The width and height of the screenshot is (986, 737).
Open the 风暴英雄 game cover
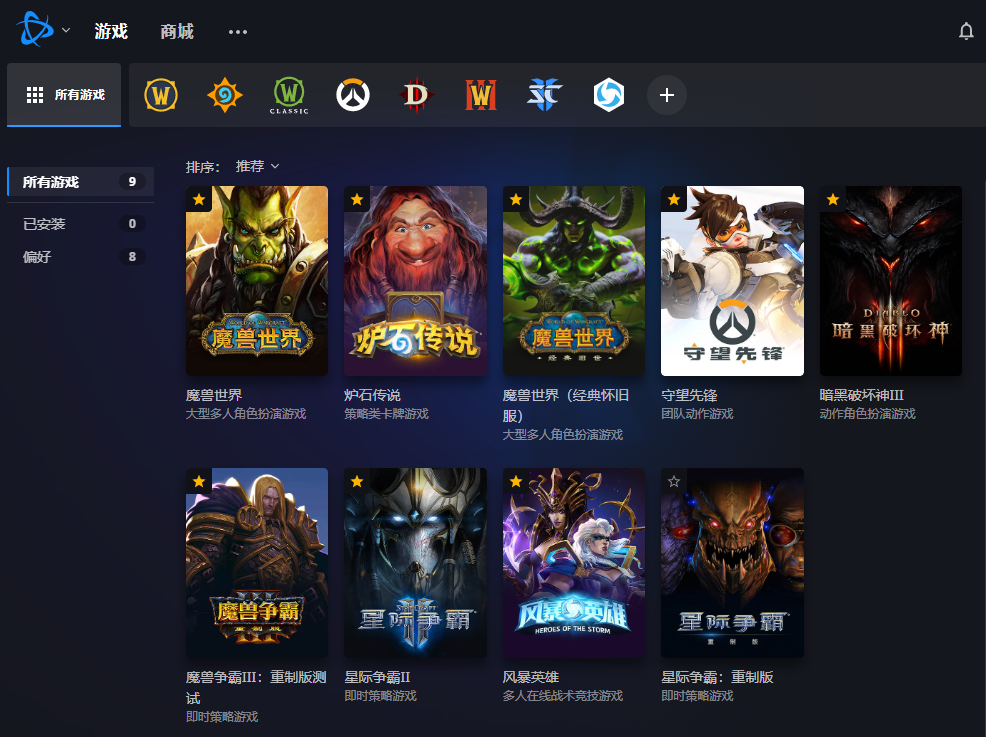coord(574,563)
